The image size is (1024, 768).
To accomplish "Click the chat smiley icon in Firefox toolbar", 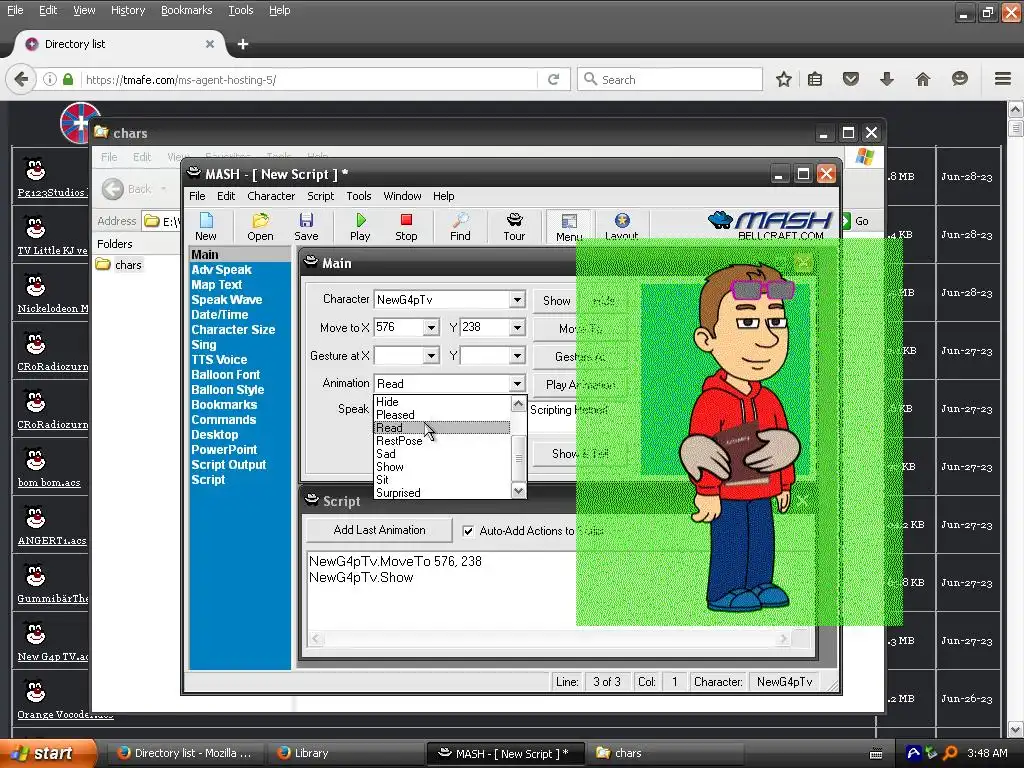I will (x=959, y=80).
